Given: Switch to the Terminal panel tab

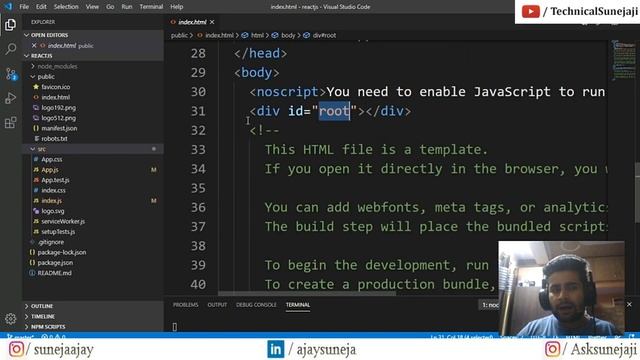Looking at the screenshot, I should [298, 305].
